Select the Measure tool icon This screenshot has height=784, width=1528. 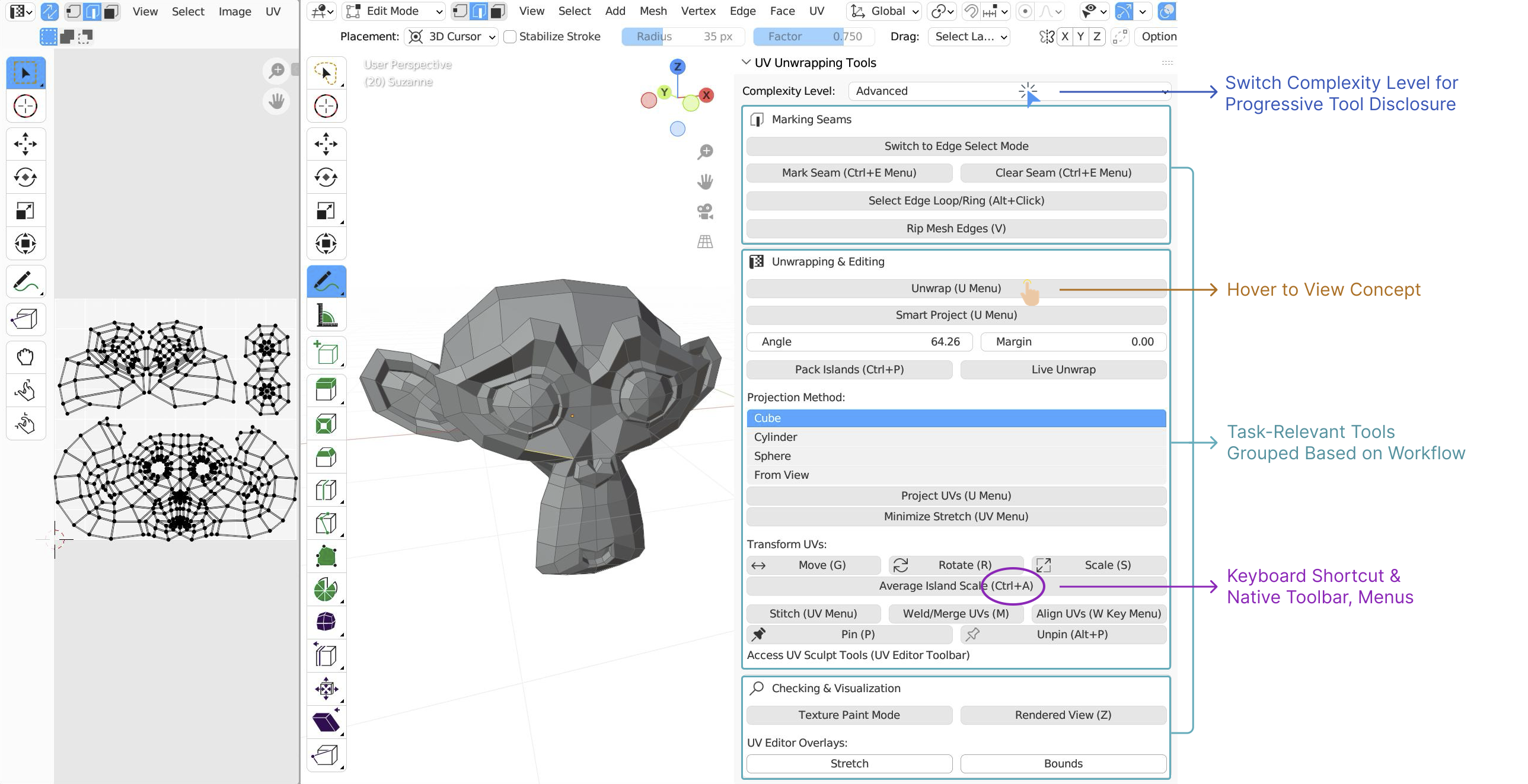[x=326, y=315]
